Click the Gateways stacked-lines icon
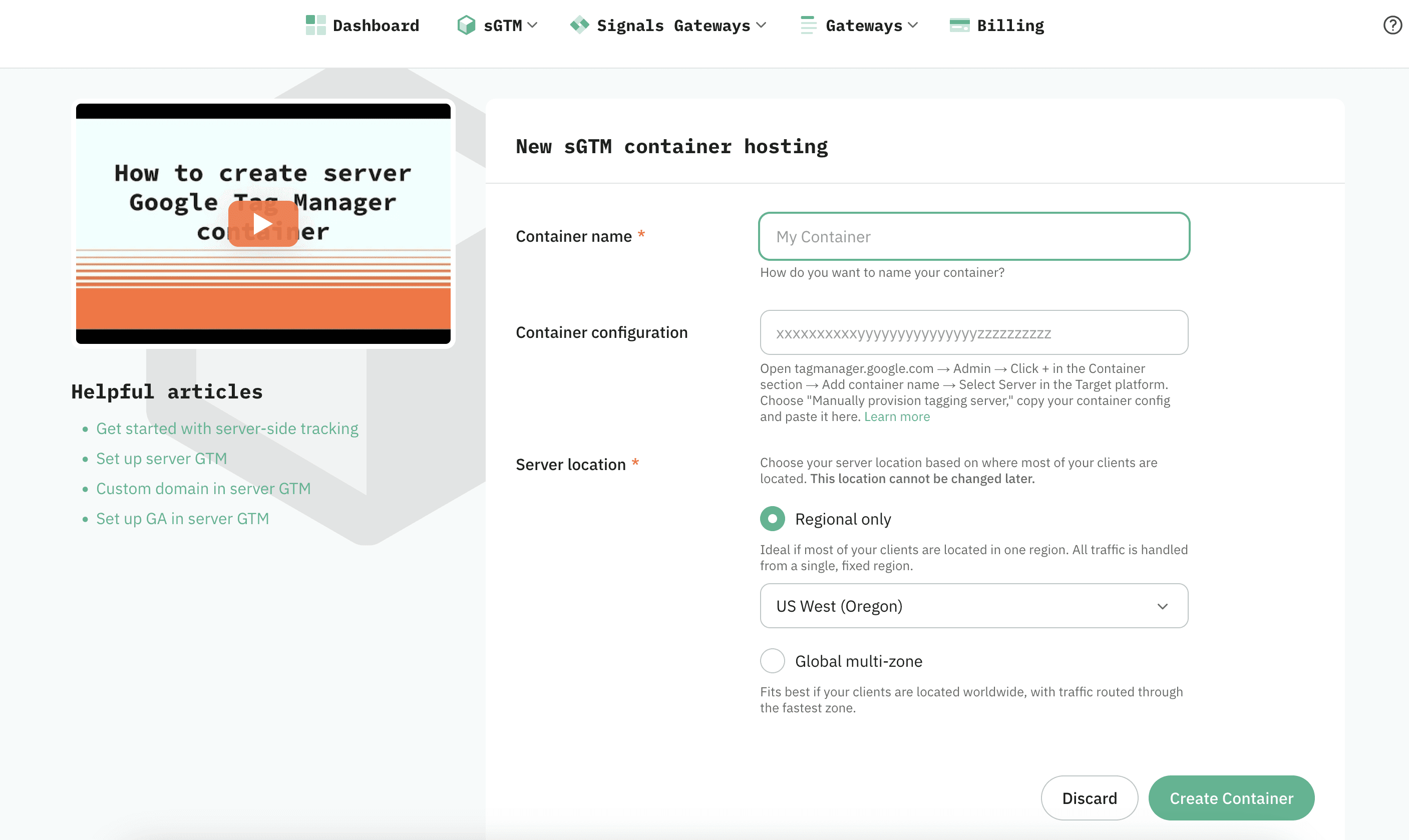The width and height of the screenshot is (1409, 840). click(x=808, y=26)
